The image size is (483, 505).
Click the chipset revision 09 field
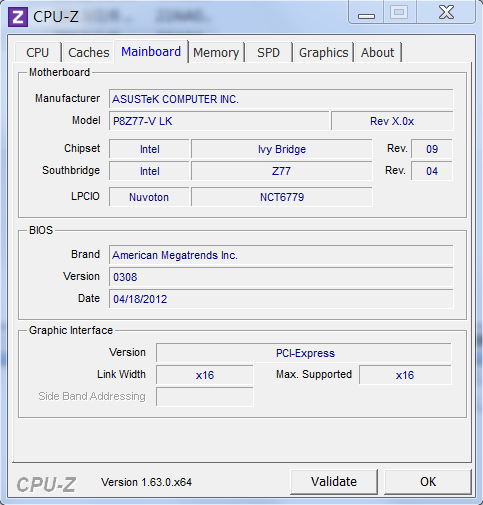pyautogui.click(x=432, y=149)
